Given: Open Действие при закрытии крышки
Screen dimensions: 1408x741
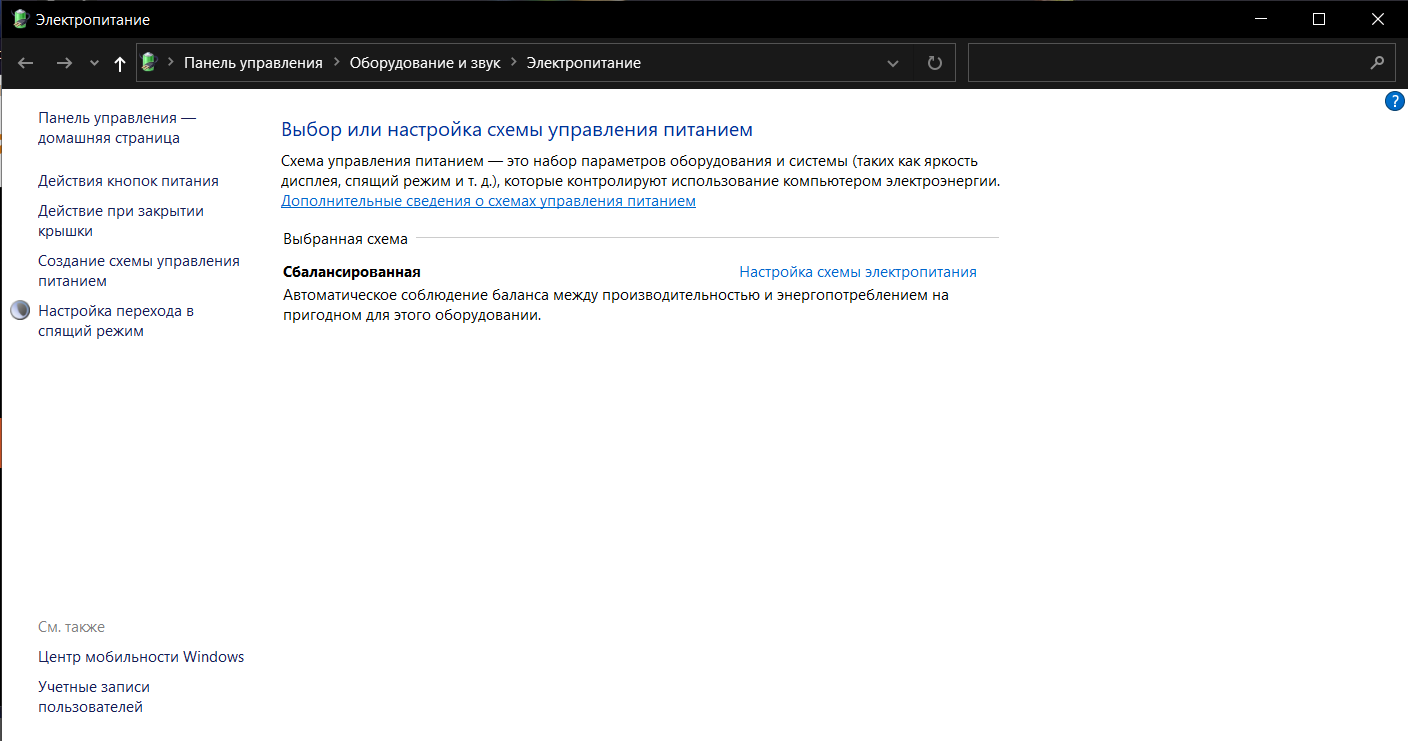Looking at the screenshot, I should coord(121,221).
